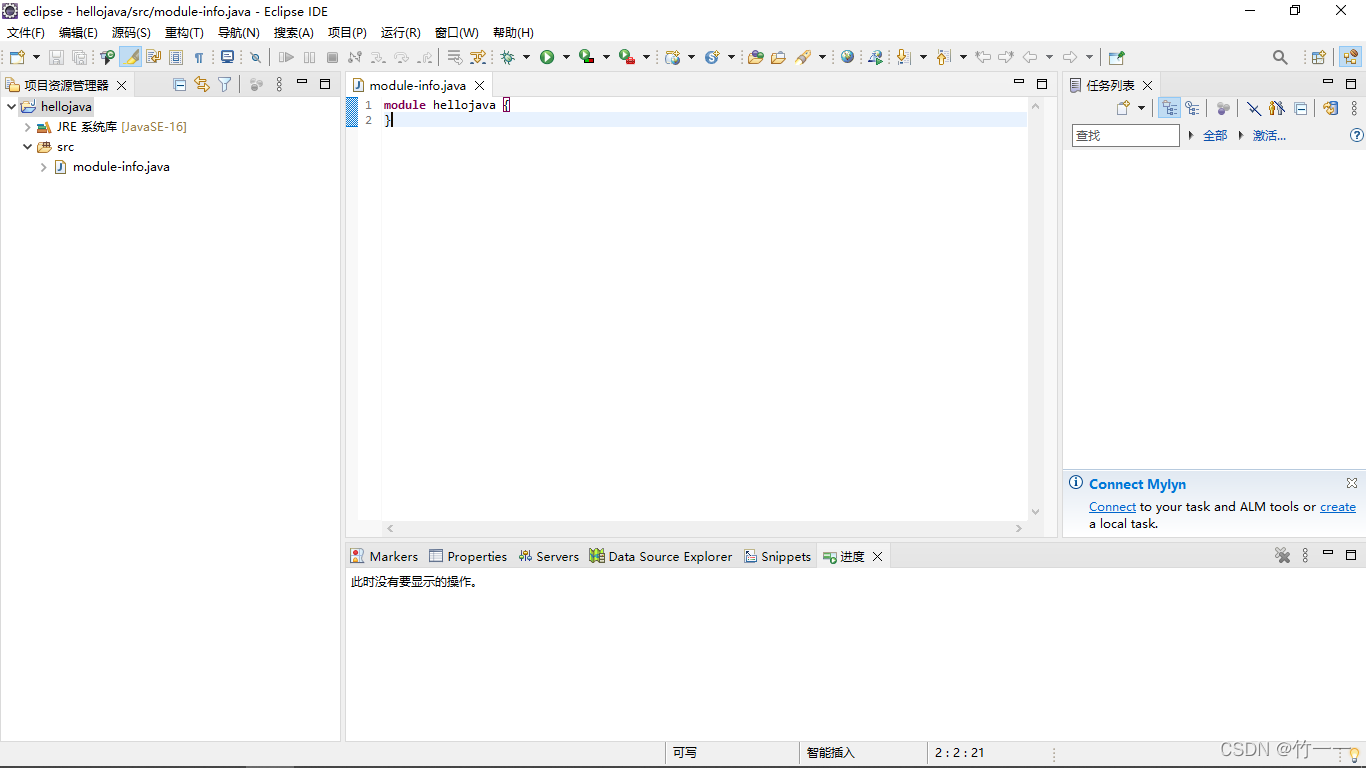This screenshot has height=768, width=1366.
Task: Toggle Hide Completed Tasks in Task List
Action: [x=1254, y=108]
